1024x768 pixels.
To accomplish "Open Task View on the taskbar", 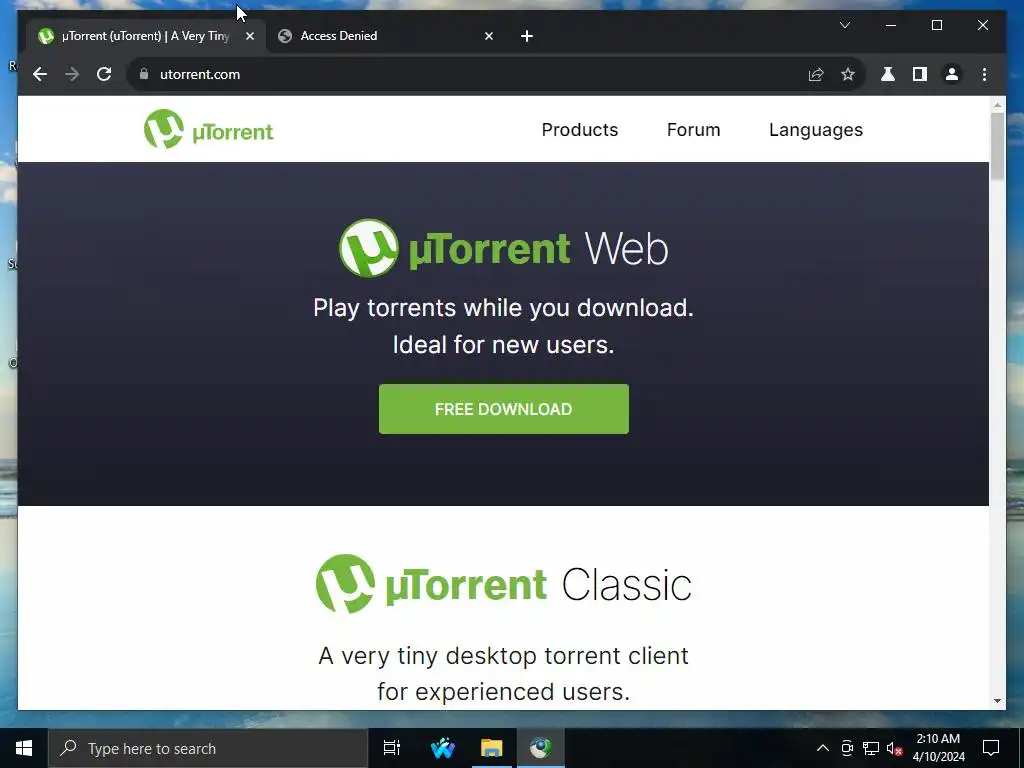I will pos(391,748).
